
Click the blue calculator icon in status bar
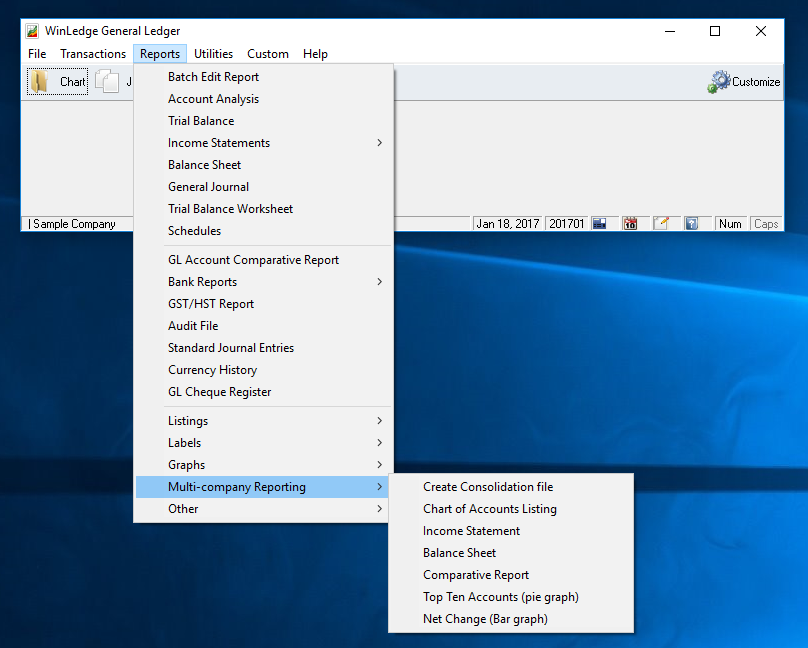[599, 224]
